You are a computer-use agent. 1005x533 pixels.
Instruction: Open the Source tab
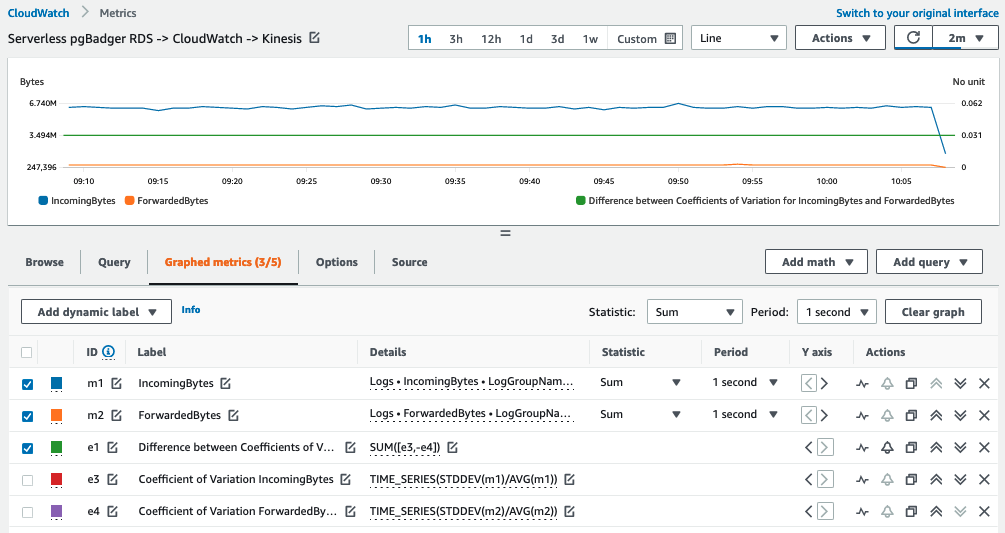pos(409,262)
